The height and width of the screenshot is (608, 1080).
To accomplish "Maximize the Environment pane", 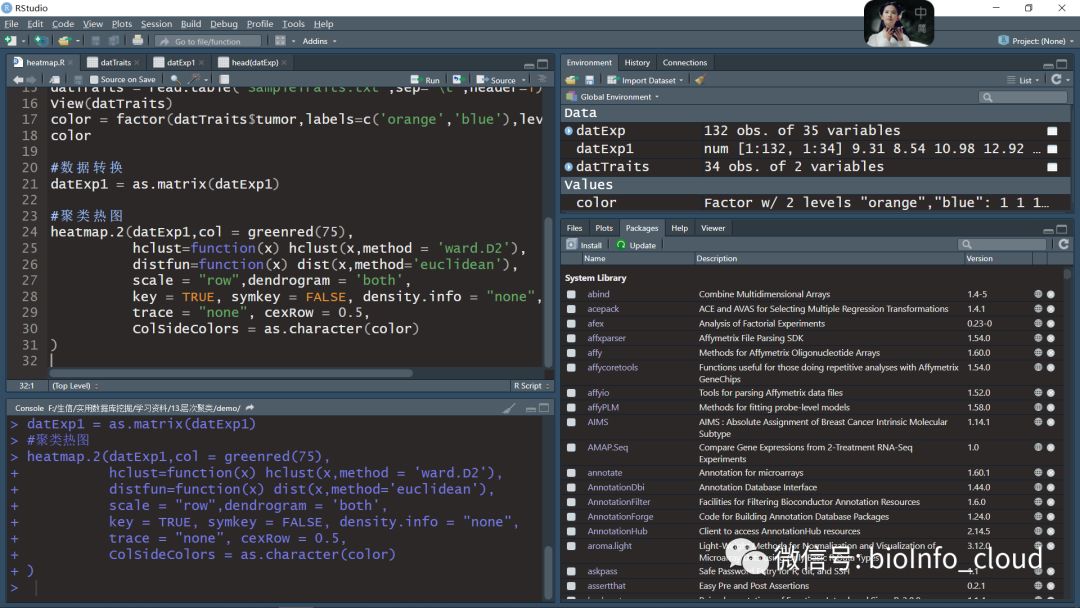I will [x=1061, y=64].
